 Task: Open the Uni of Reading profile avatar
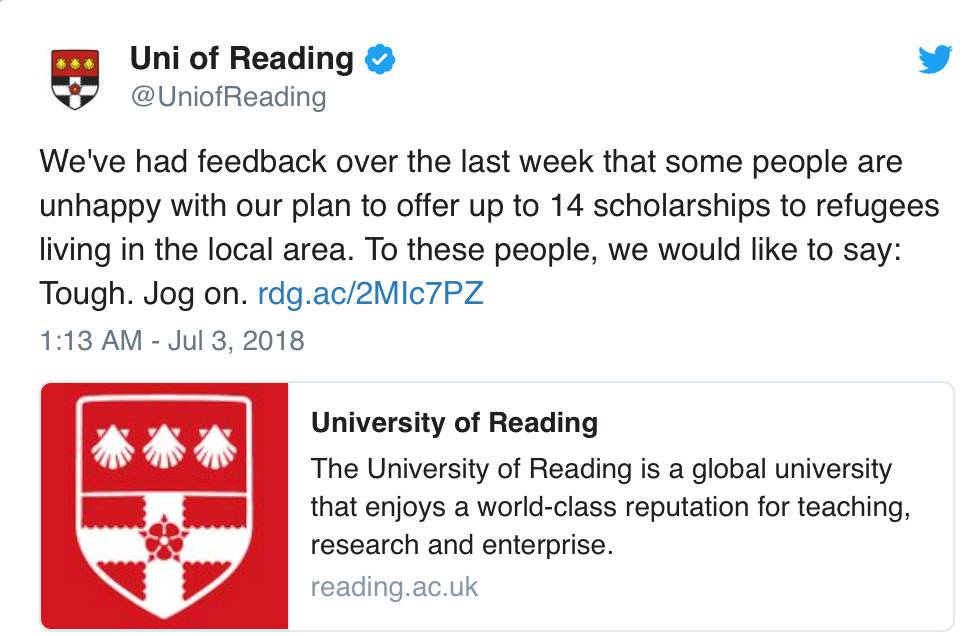[75, 79]
